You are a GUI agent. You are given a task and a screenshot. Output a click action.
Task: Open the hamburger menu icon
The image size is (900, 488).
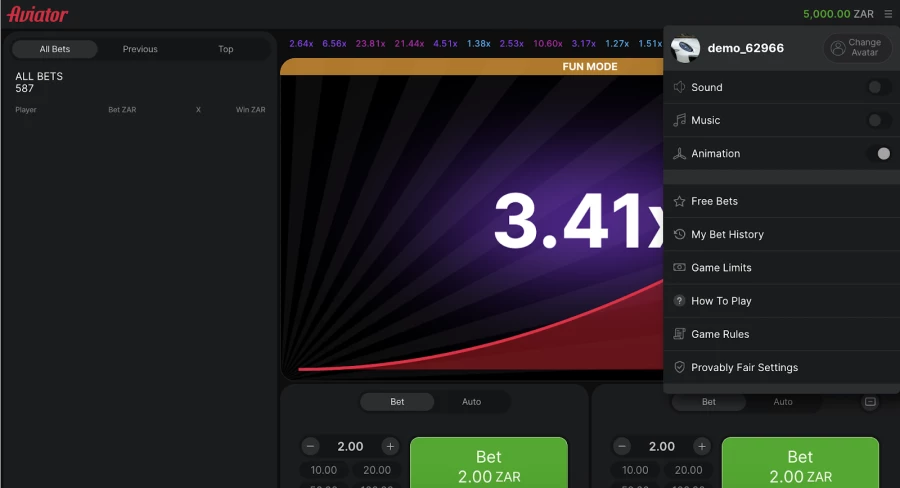pos(888,14)
